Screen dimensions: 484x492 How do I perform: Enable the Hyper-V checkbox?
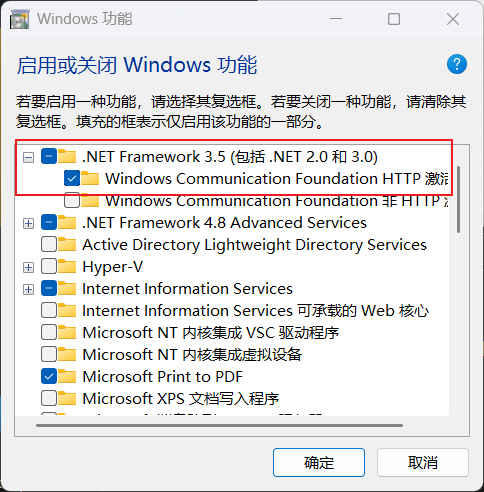click(49, 267)
